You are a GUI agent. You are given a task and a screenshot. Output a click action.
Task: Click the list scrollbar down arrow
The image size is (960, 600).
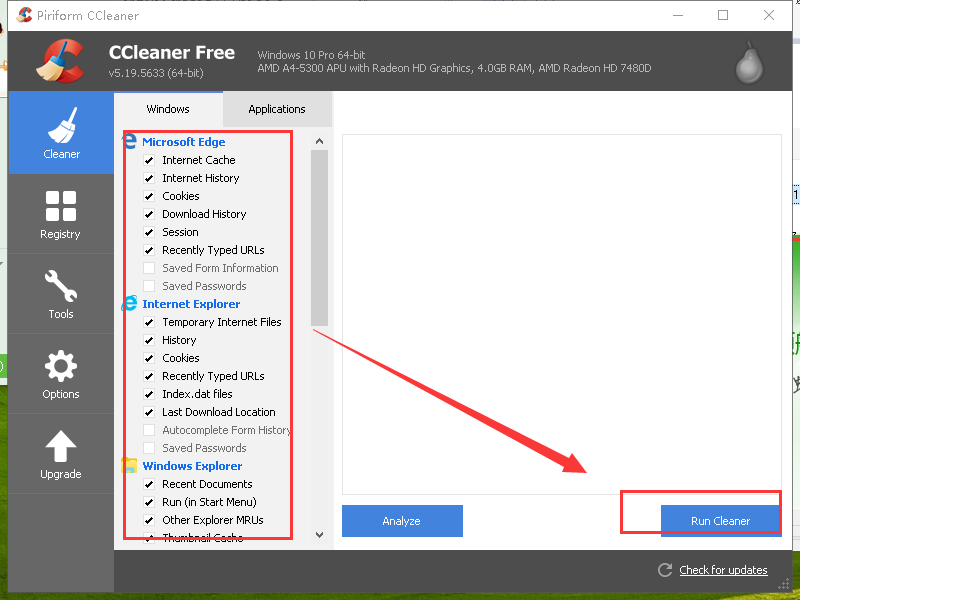click(320, 534)
